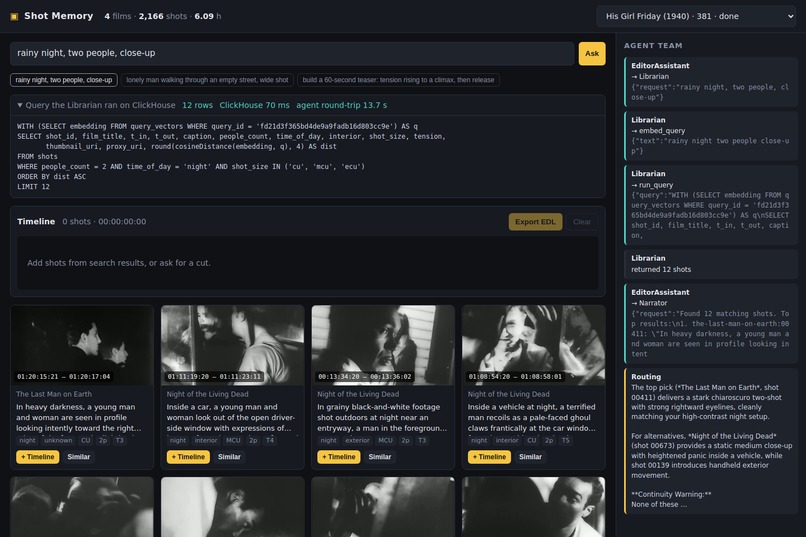The image size is (806, 537).
Task: Click the Timeline heading label
Action: [36, 221]
